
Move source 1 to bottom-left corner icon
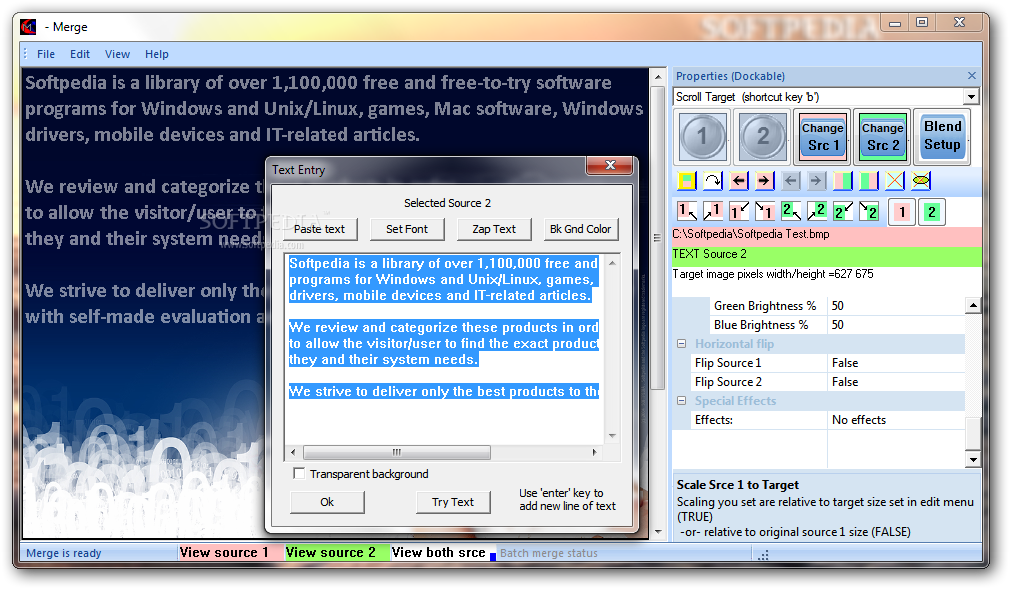[x=739, y=211]
